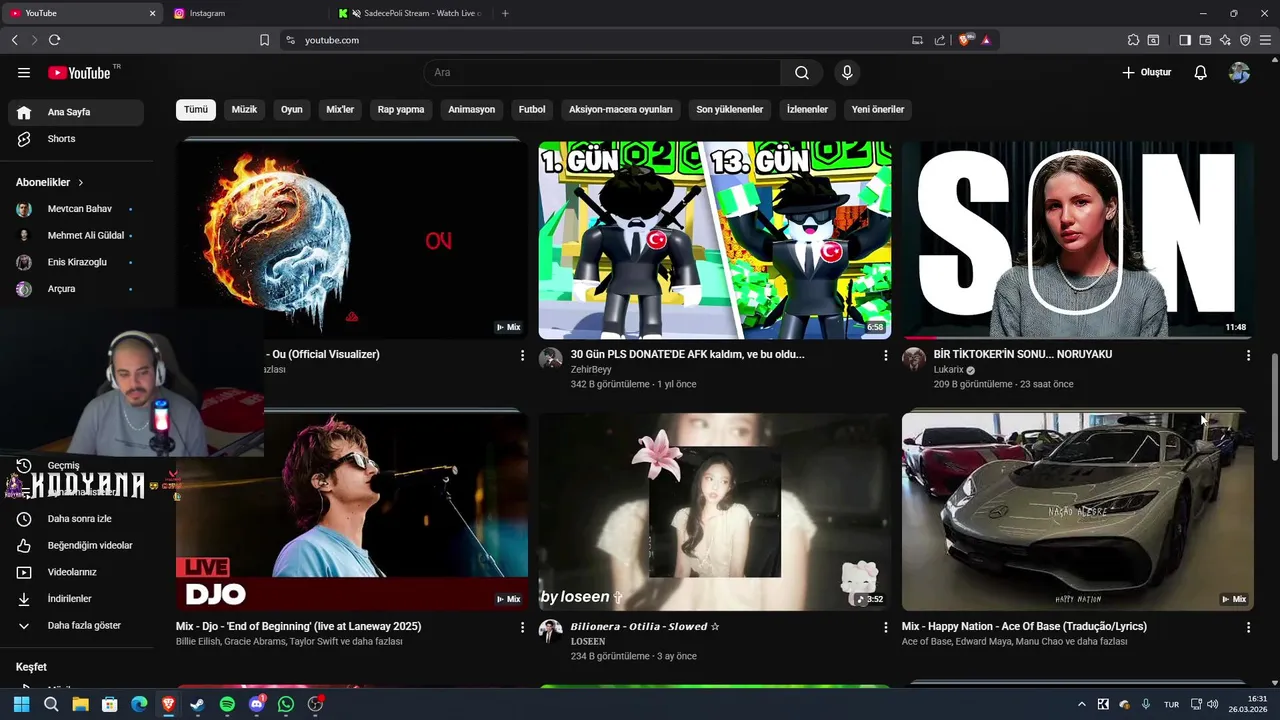Open Shorts from the sidebar

[x=76, y=139]
